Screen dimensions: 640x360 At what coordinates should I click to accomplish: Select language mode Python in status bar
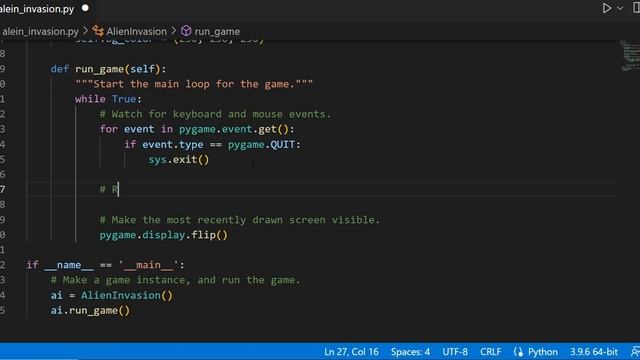tap(542, 352)
